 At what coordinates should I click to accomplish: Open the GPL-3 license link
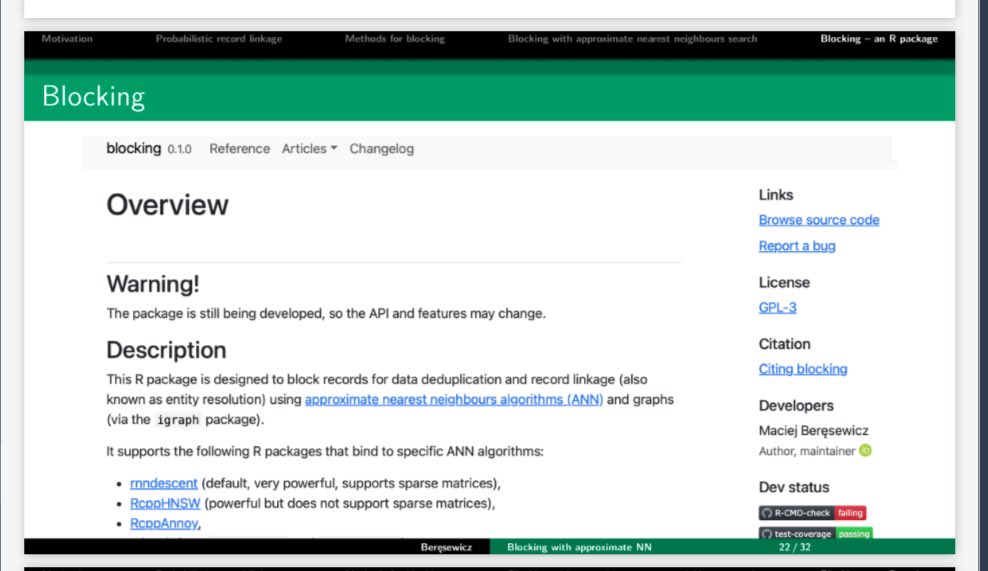click(778, 308)
